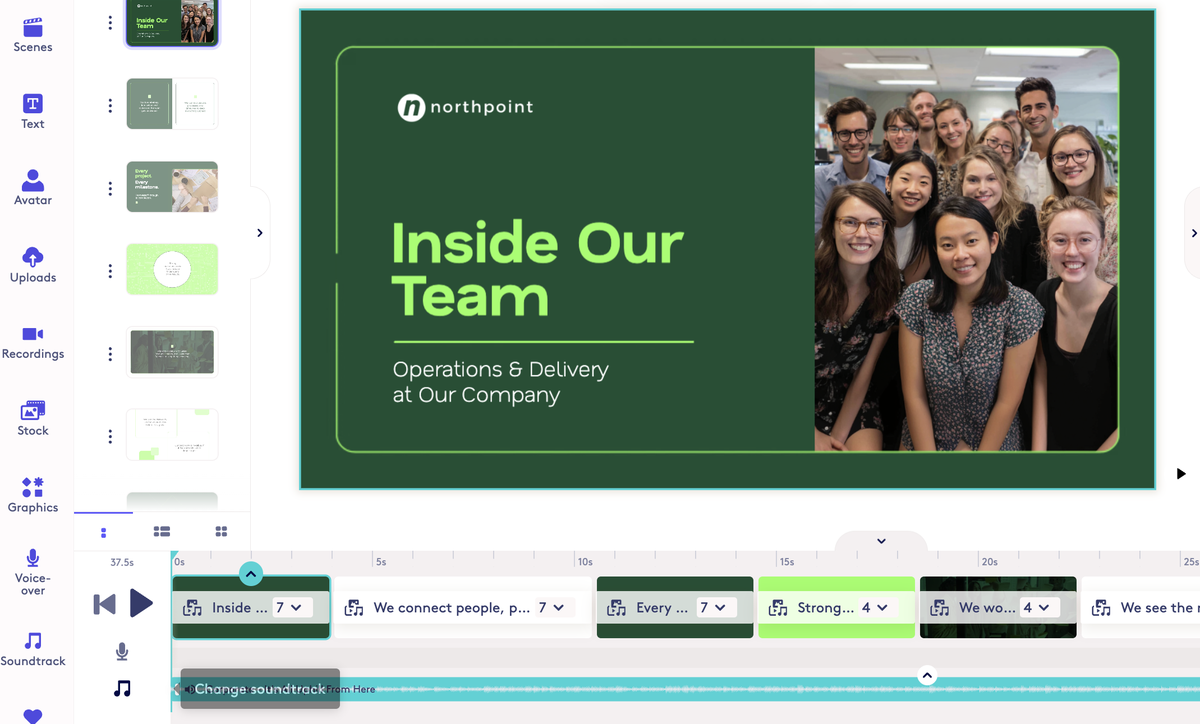Collapse the timeline with the down chevron
Viewport: 1200px width, 724px height.
(881, 541)
